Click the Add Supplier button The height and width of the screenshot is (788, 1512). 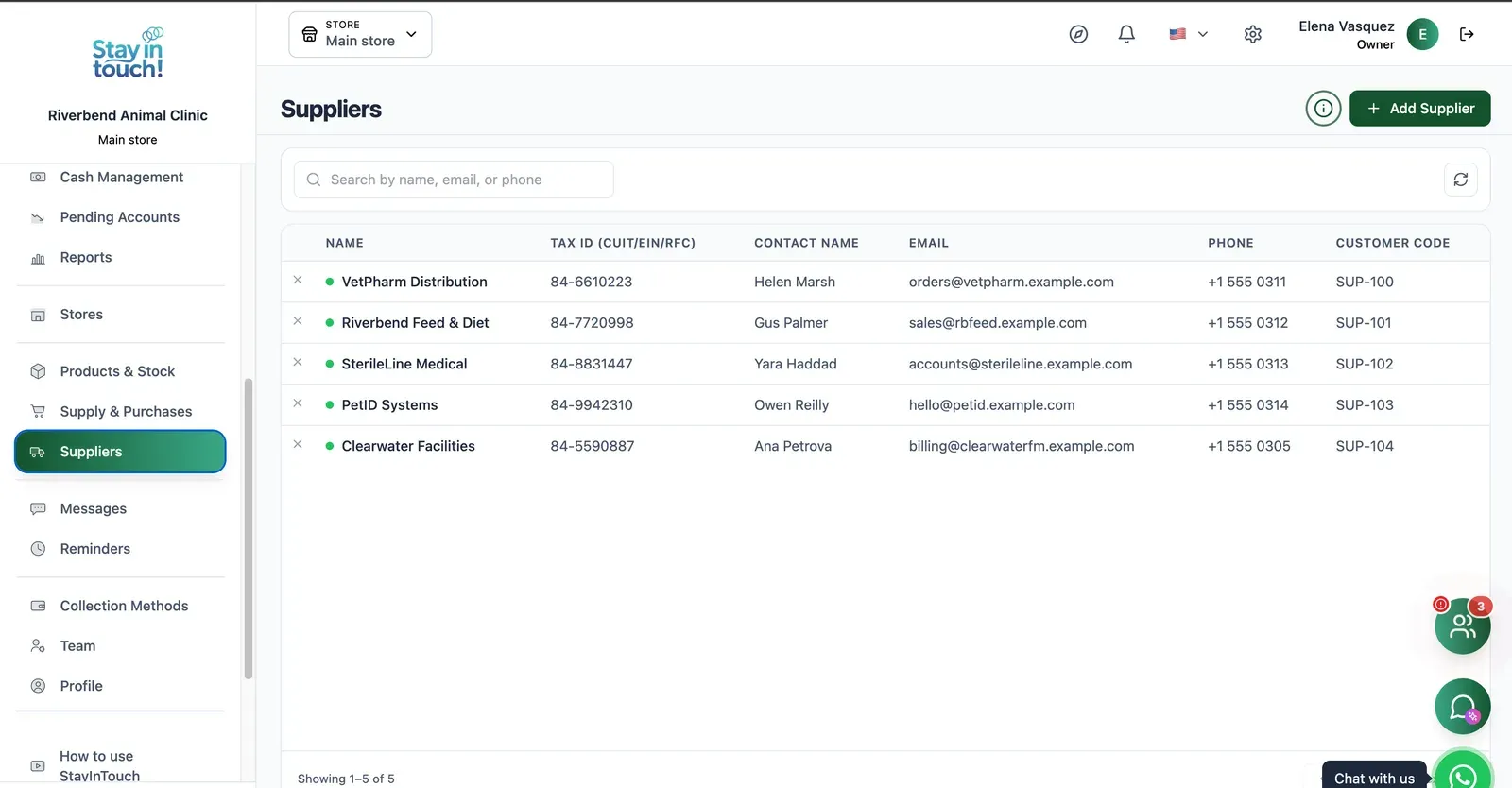click(x=1419, y=109)
